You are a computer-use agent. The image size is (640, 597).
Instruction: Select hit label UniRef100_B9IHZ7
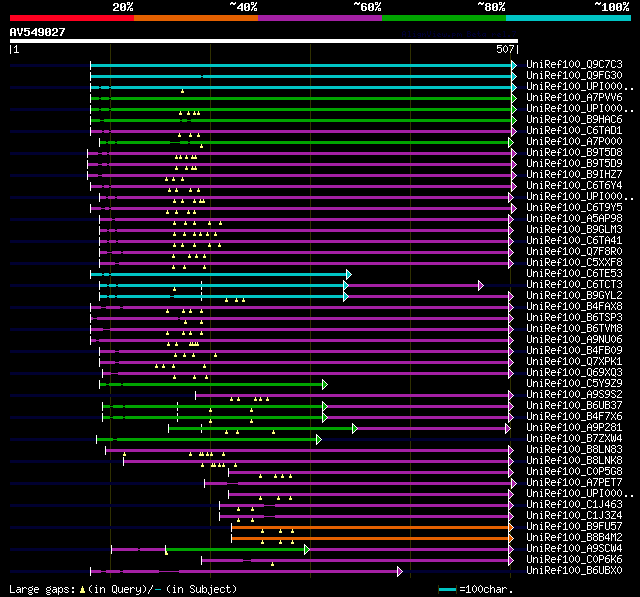click(574, 175)
